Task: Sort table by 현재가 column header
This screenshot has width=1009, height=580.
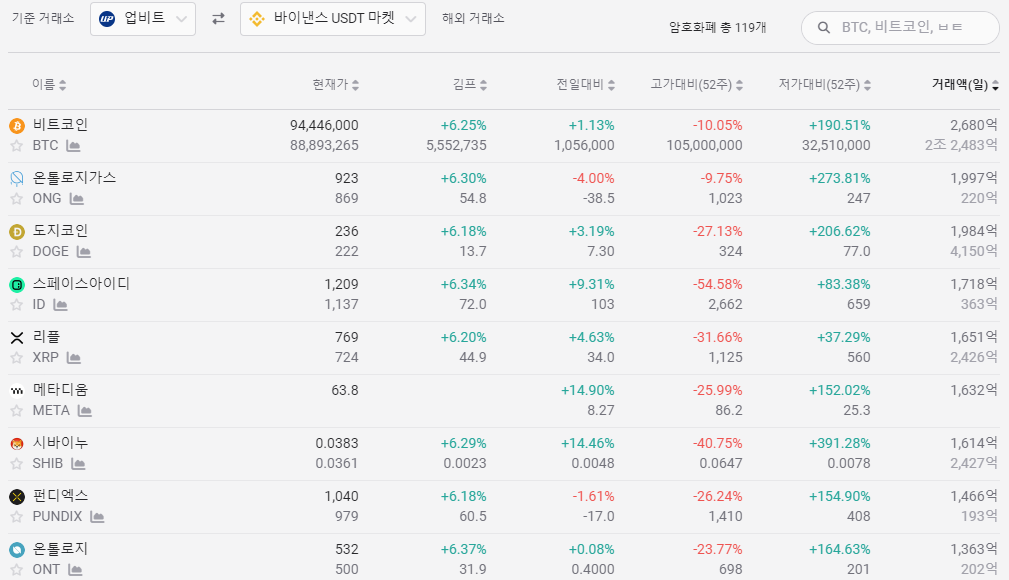Action: tap(335, 85)
